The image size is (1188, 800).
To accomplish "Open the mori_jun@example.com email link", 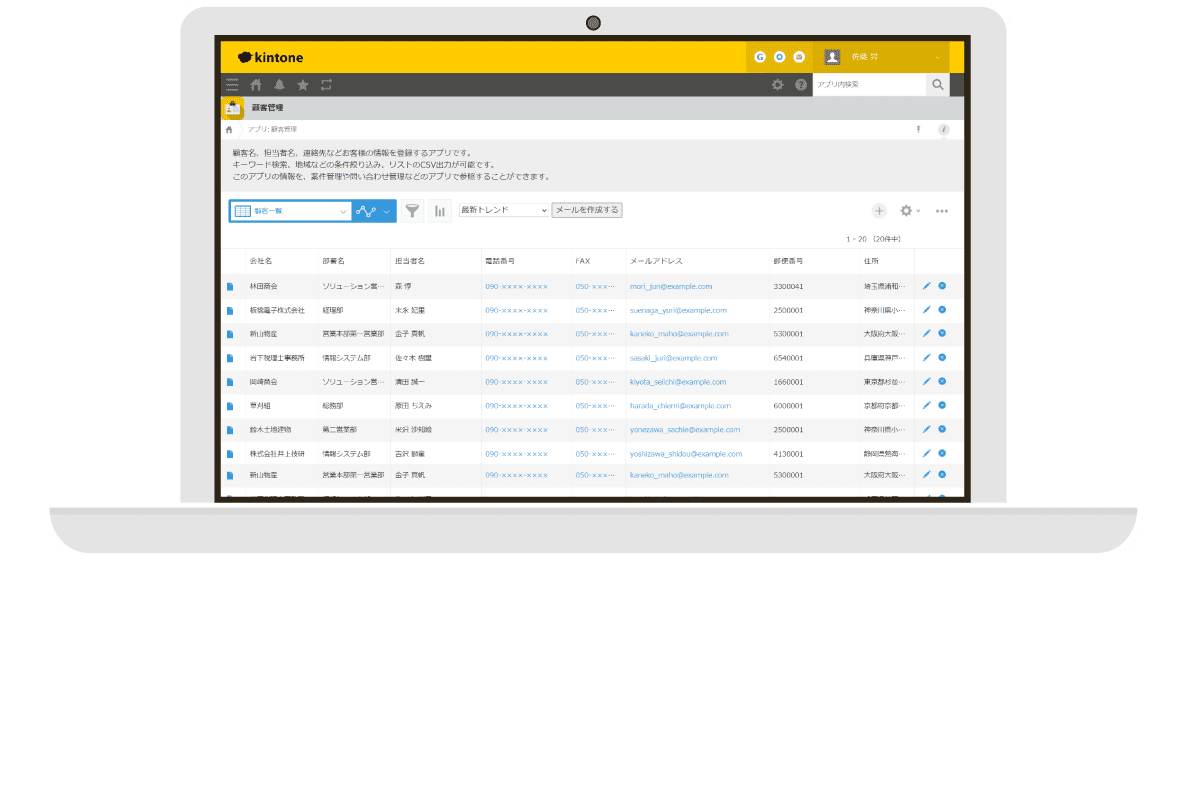I will pyautogui.click(x=670, y=286).
